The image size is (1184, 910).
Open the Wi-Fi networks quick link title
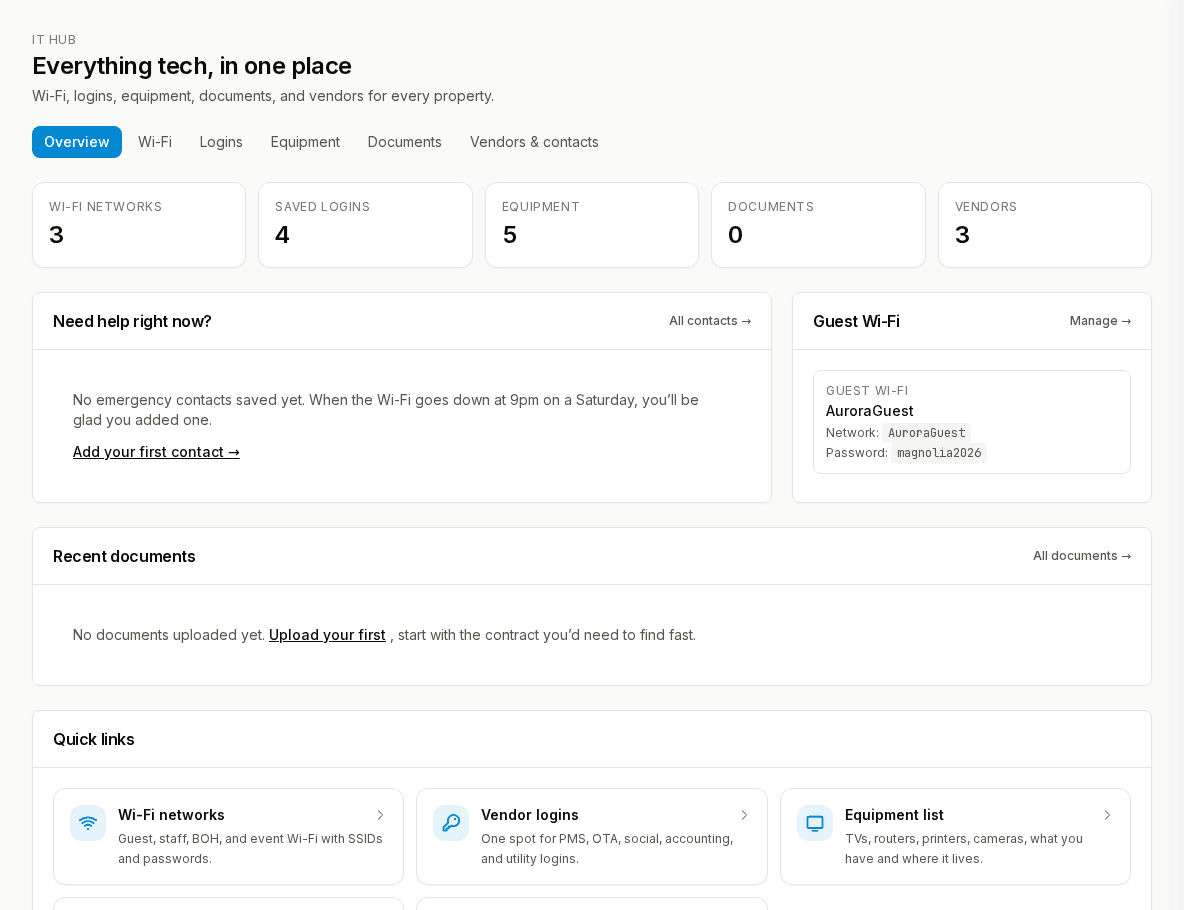point(171,815)
